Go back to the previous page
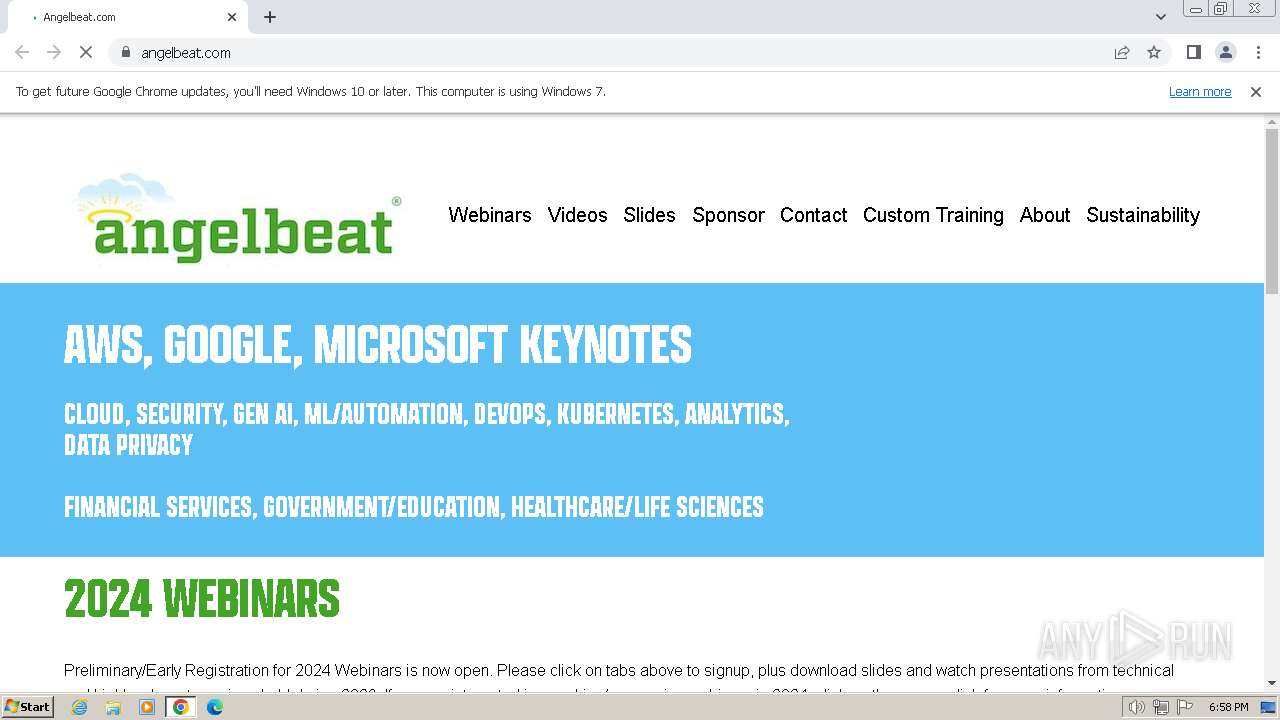 pyautogui.click(x=22, y=52)
